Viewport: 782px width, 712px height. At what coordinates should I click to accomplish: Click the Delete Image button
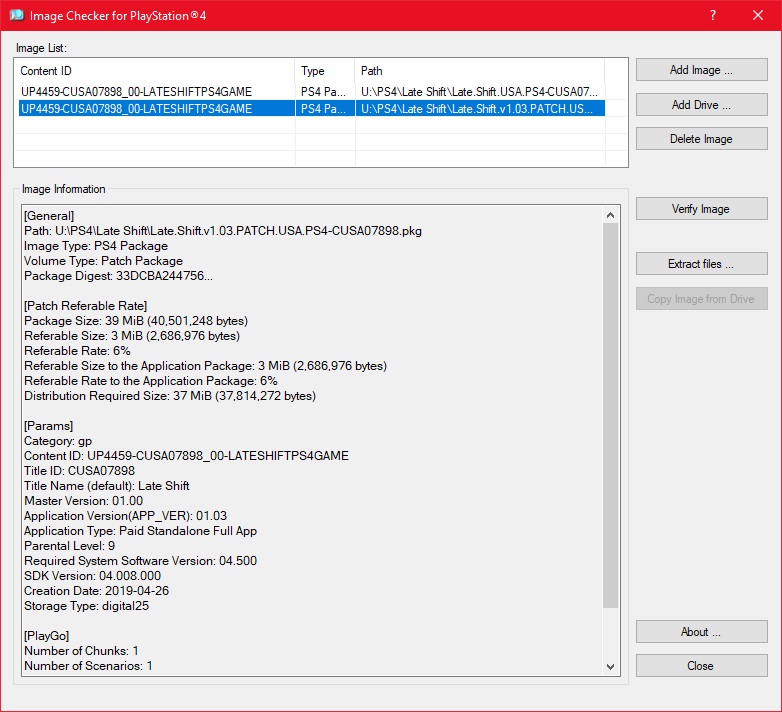coord(701,139)
